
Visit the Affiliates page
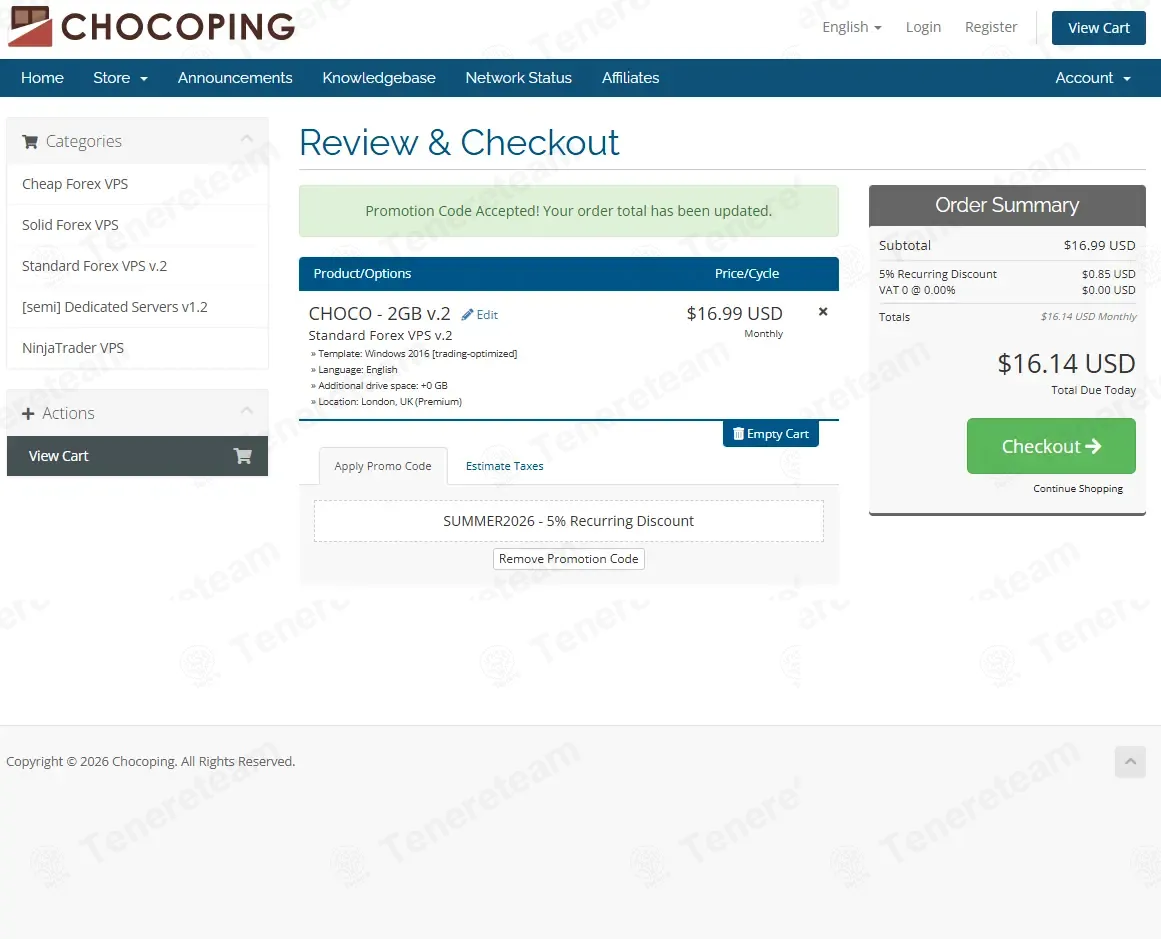(630, 78)
